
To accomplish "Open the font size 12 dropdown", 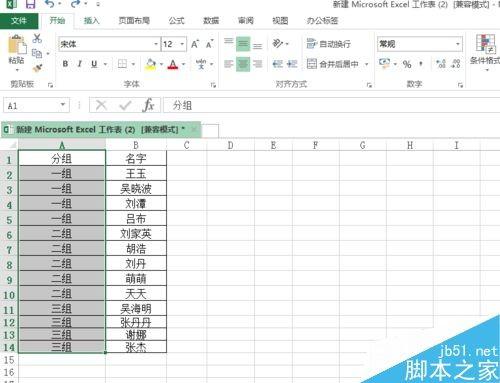I will 182,44.
